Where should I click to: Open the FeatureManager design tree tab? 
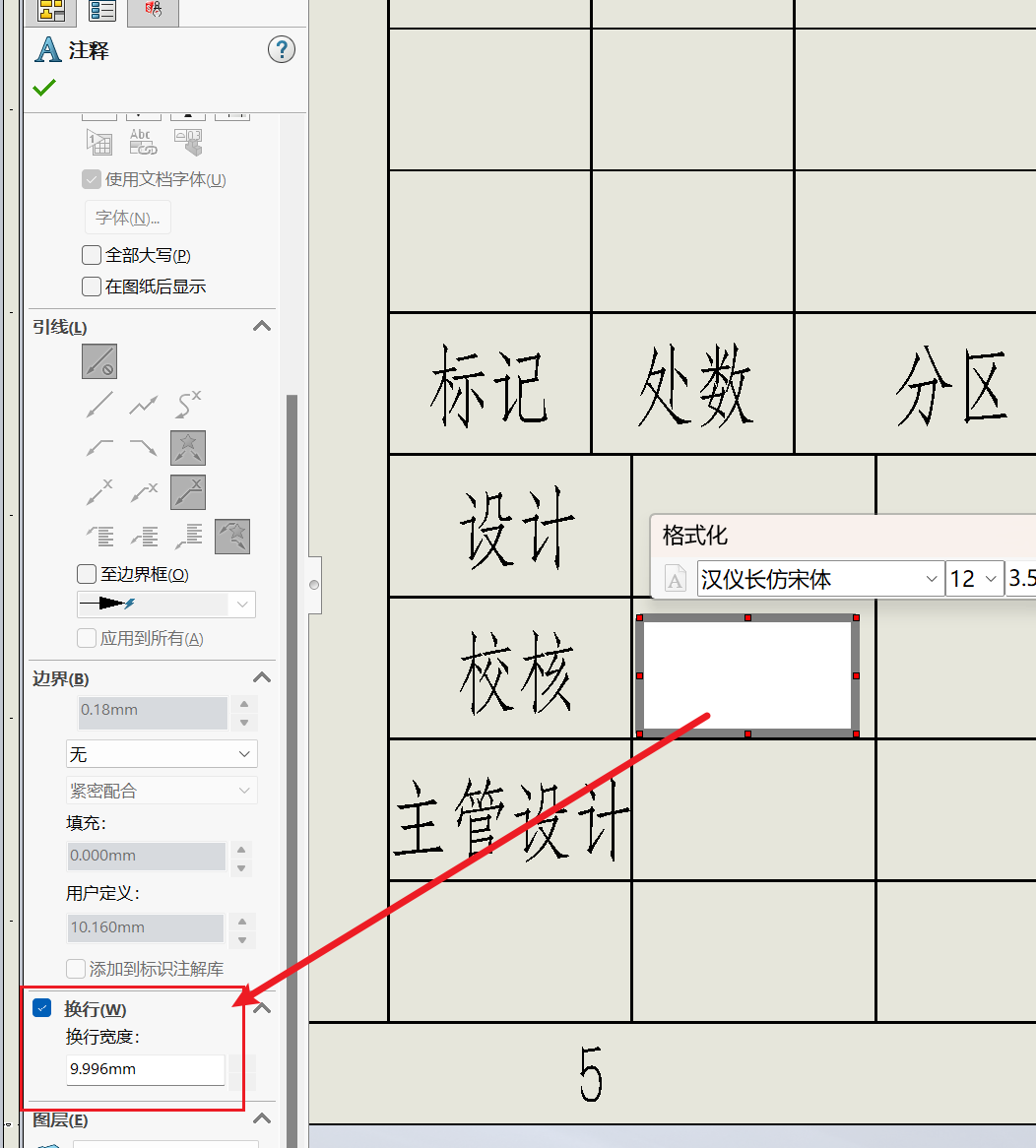52,10
